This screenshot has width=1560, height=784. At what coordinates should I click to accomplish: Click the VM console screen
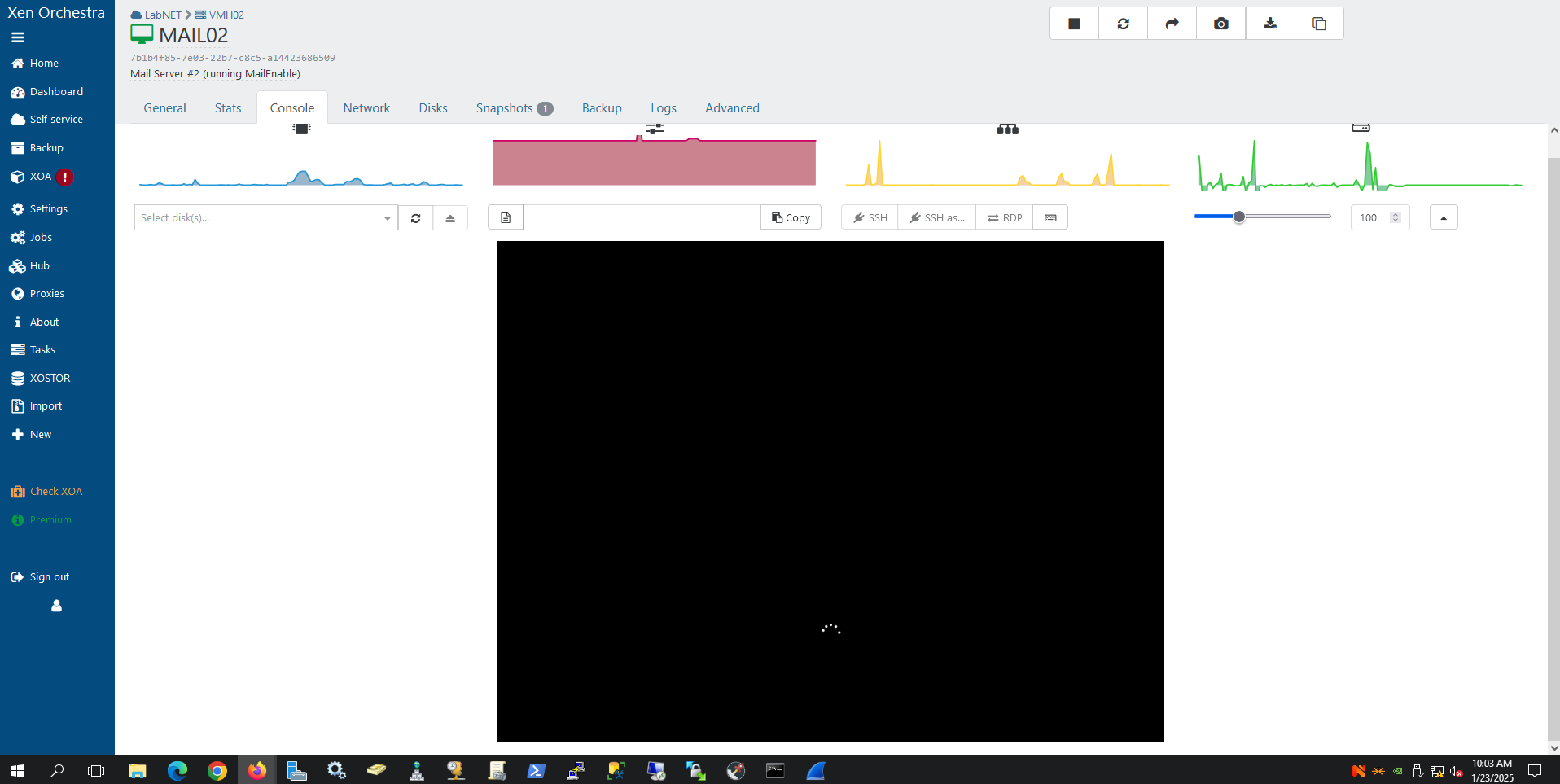tap(830, 491)
